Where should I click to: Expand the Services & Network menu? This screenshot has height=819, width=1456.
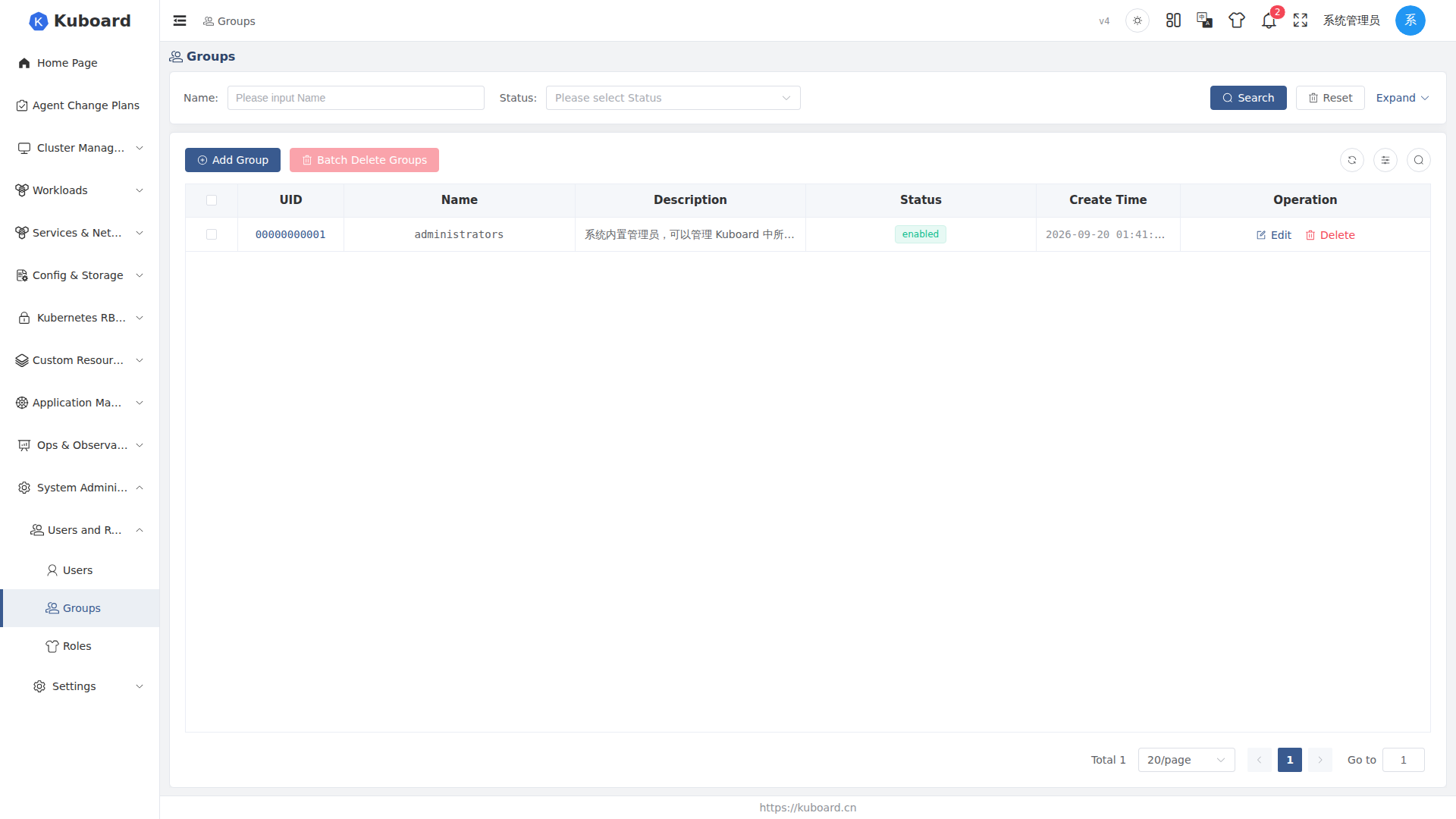[80, 233]
